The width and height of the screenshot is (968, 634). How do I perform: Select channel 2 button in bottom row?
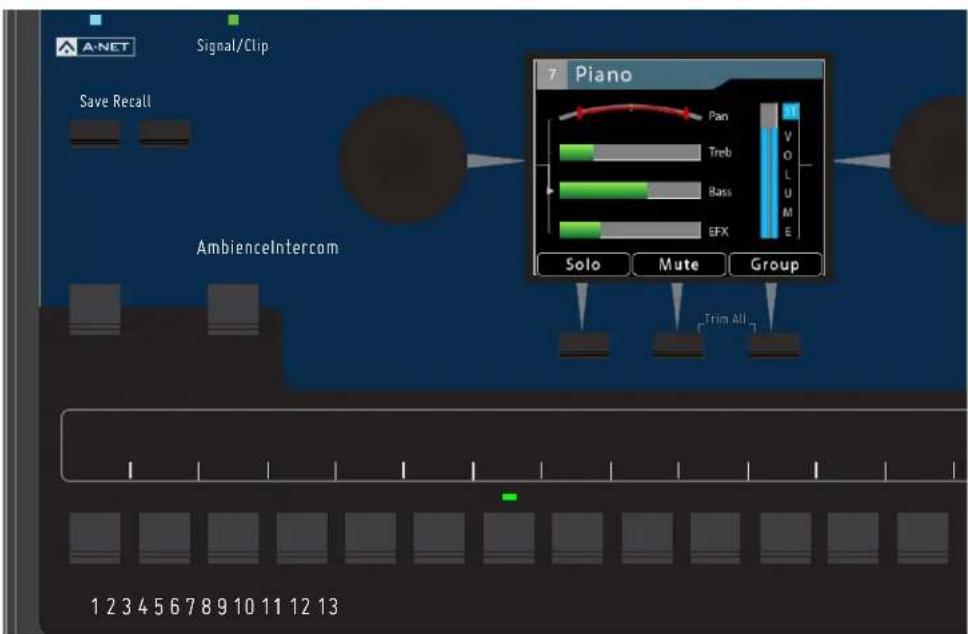tap(164, 538)
